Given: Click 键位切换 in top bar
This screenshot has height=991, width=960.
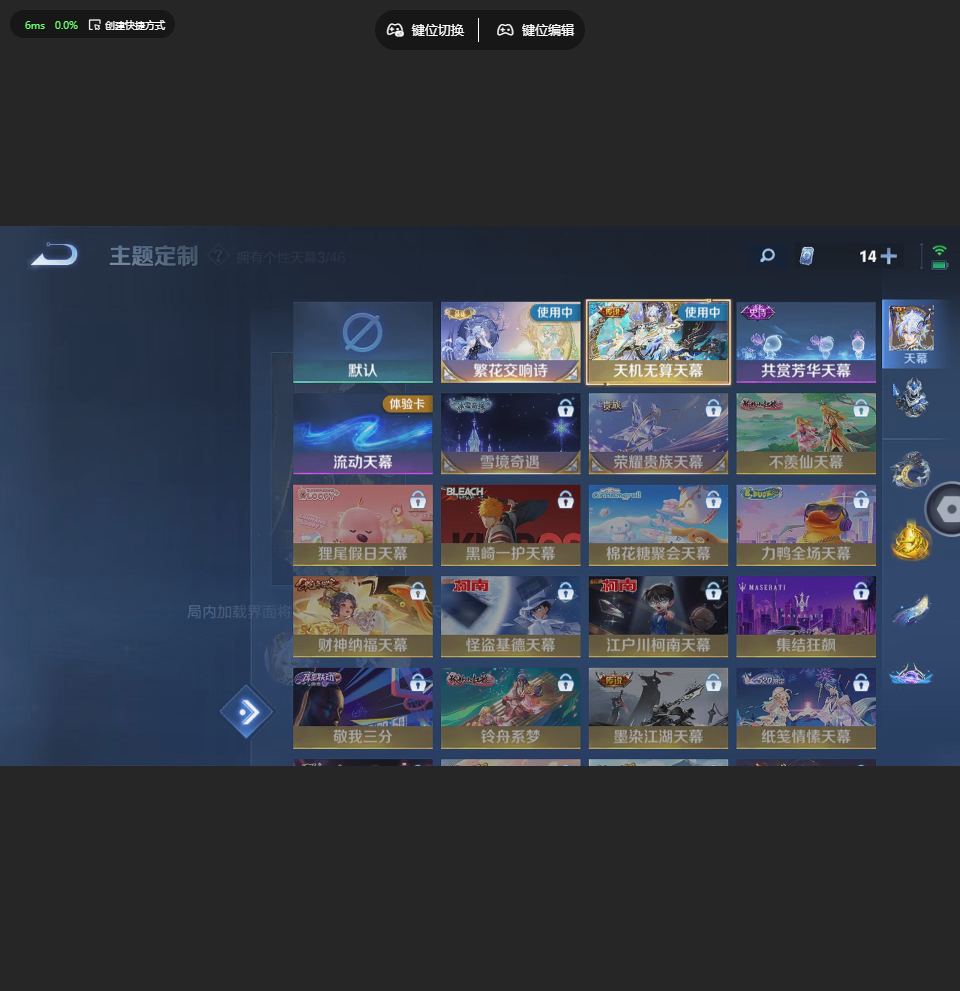Looking at the screenshot, I should [x=426, y=30].
